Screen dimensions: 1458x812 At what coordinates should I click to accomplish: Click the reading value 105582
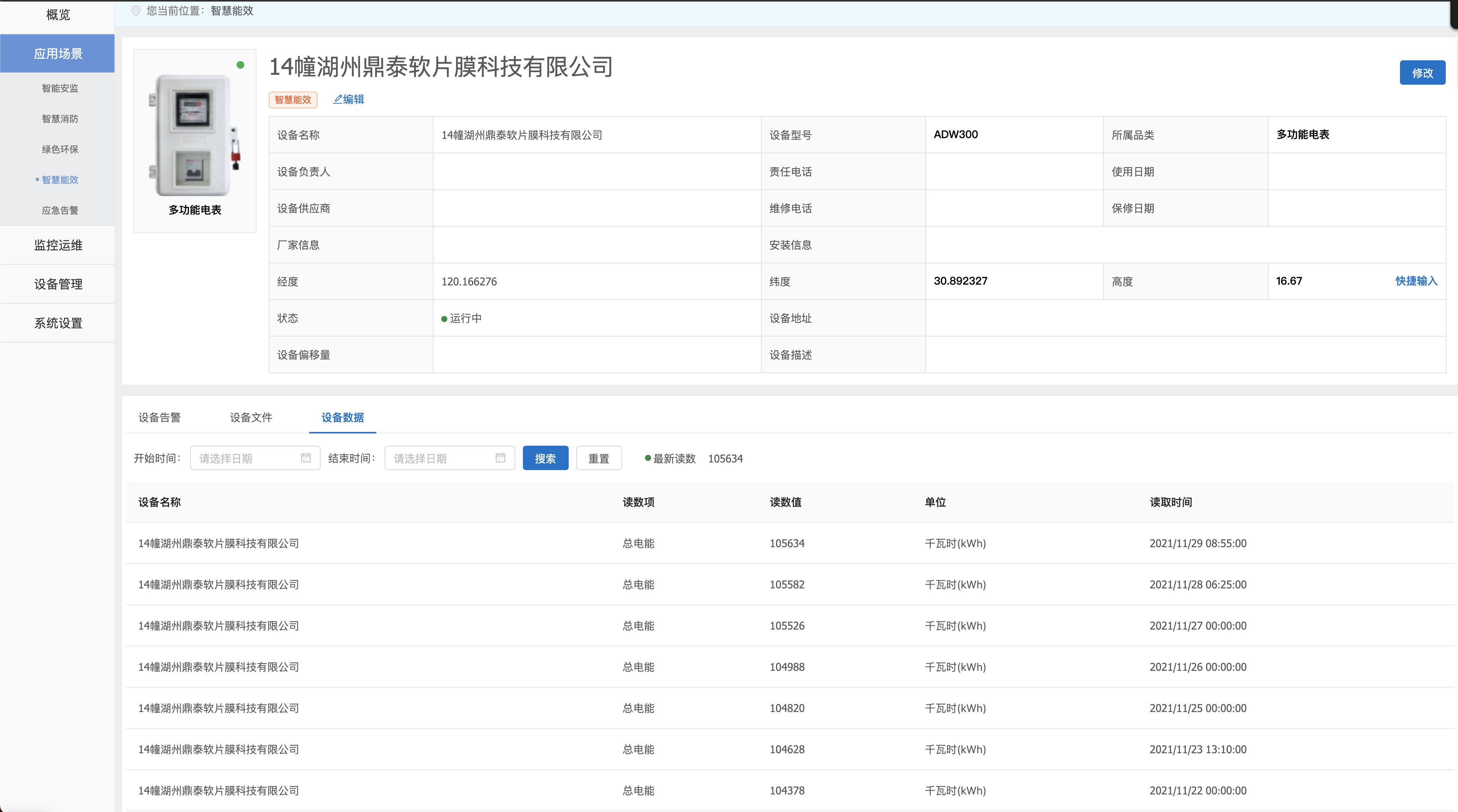(x=787, y=585)
